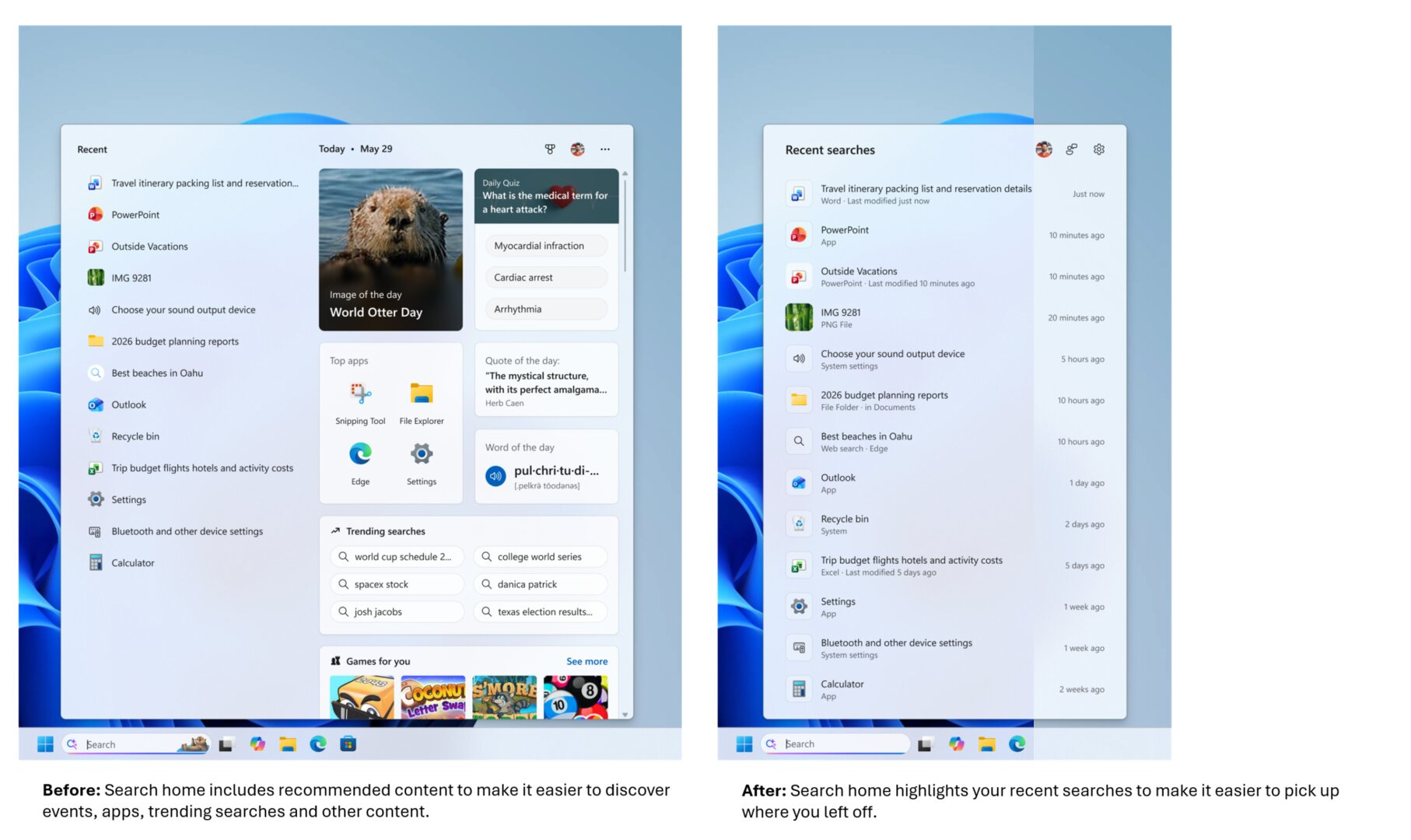Open the 8-ball pool game thumbnail

pos(576,697)
